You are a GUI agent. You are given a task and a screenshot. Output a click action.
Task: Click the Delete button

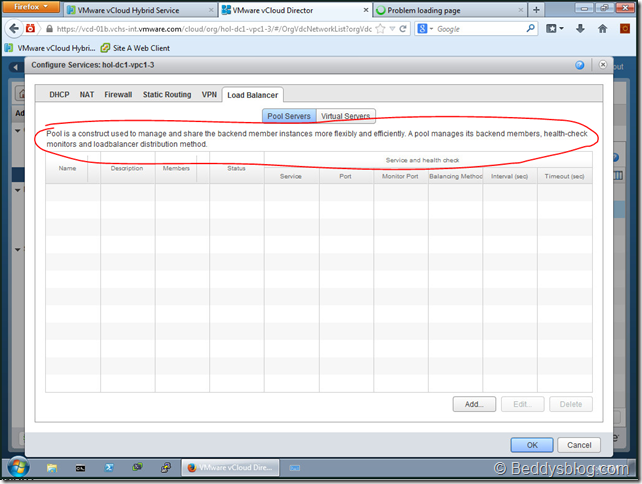571,404
